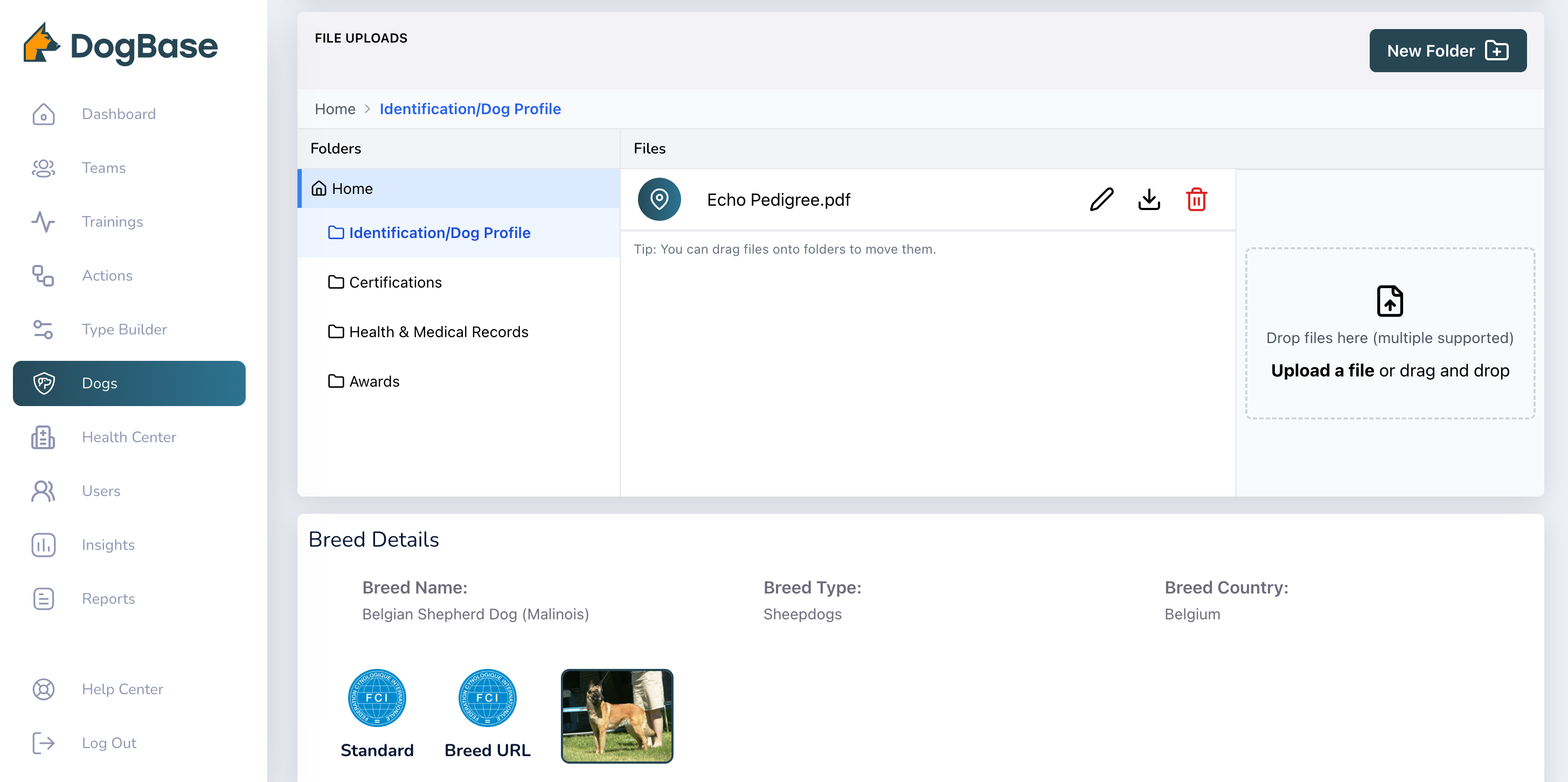Click the pencil edit icon for Echo Pedigree.pdf

(1101, 200)
